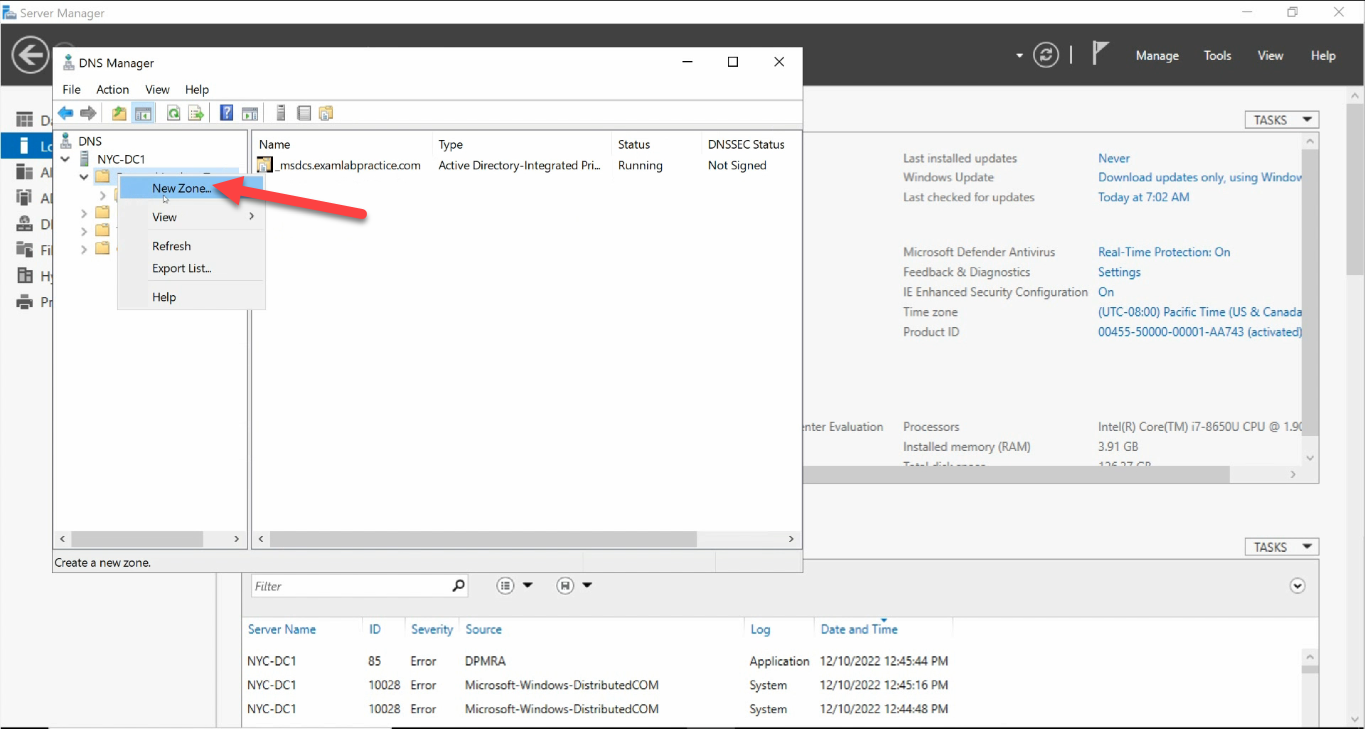The height and width of the screenshot is (729, 1365).
Task: Open the upper TASKS dropdown in Server Manager
Action: click(1281, 120)
